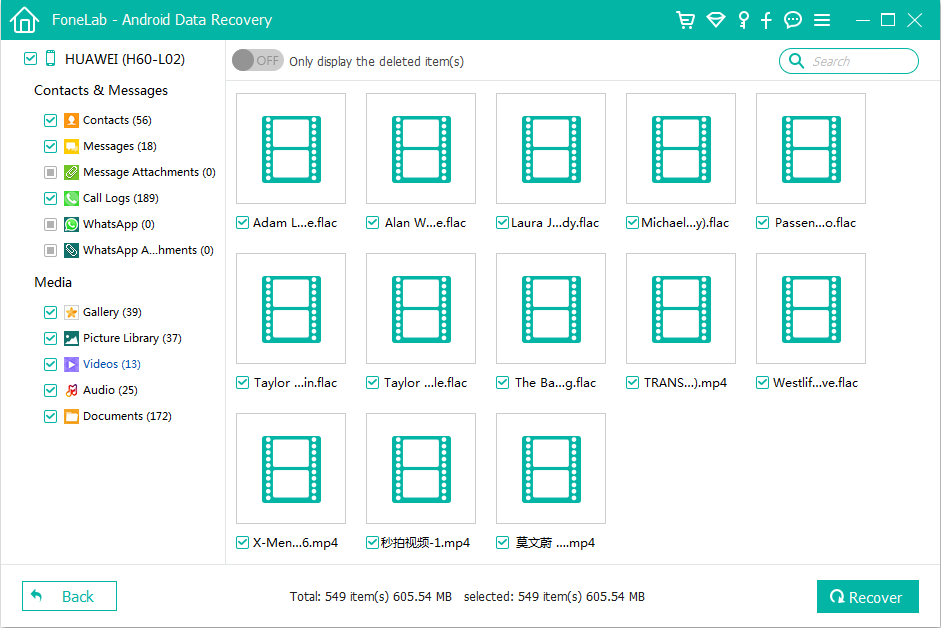941x628 pixels.
Task: Click into the Search field
Action: coord(849,61)
